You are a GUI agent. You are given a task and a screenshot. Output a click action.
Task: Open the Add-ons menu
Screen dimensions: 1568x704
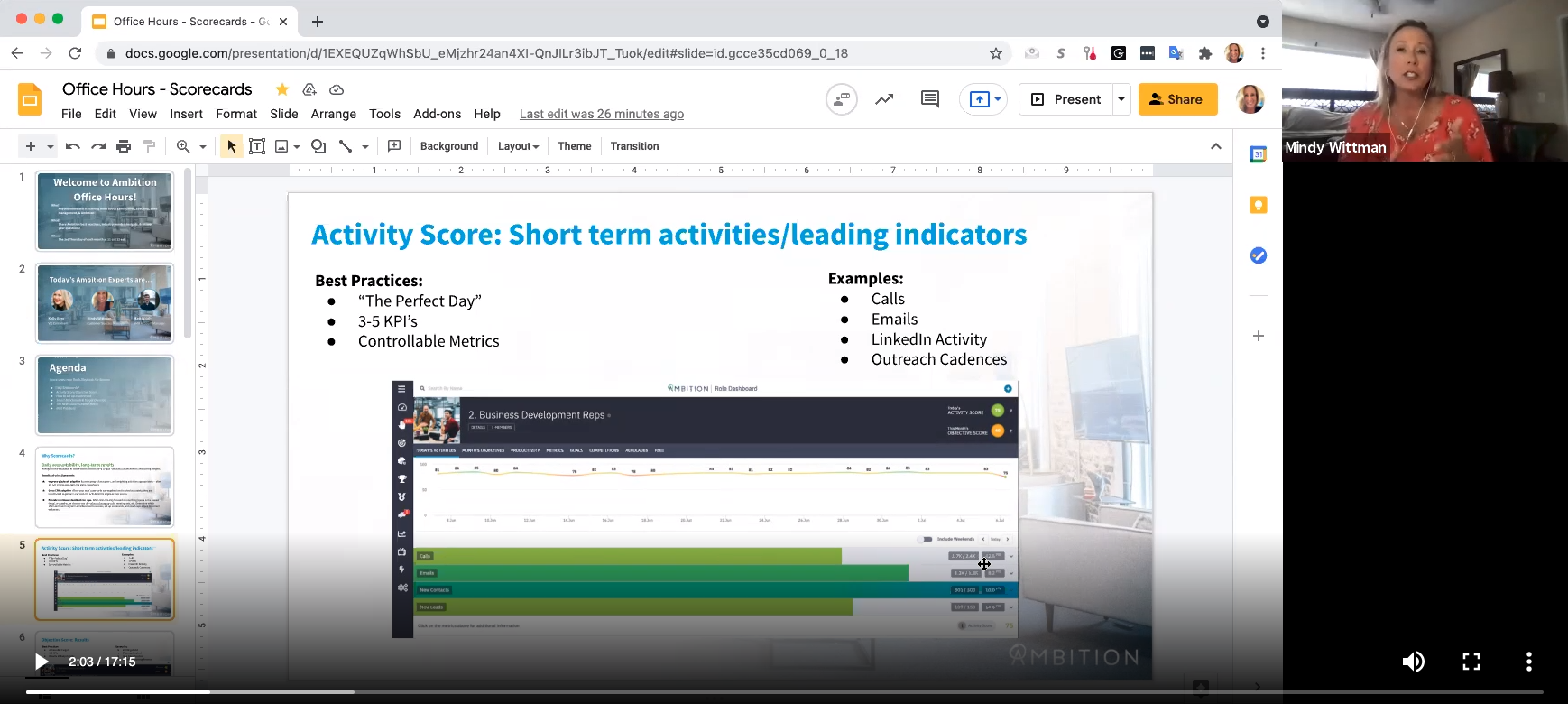click(x=438, y=114)
